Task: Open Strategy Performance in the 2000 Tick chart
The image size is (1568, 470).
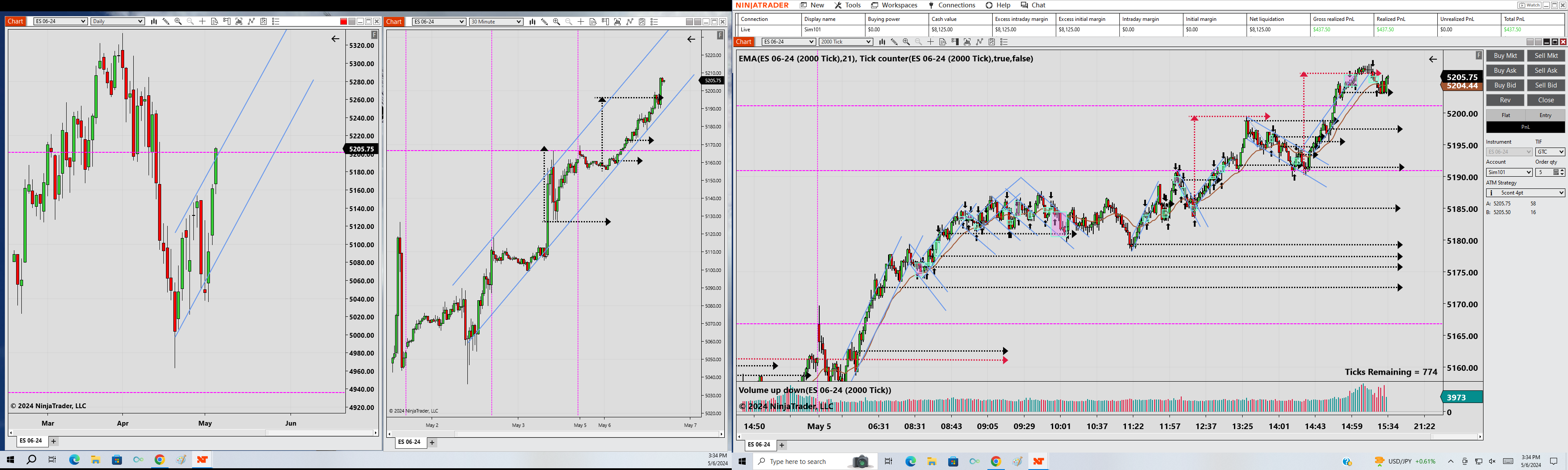Action: 992,42
